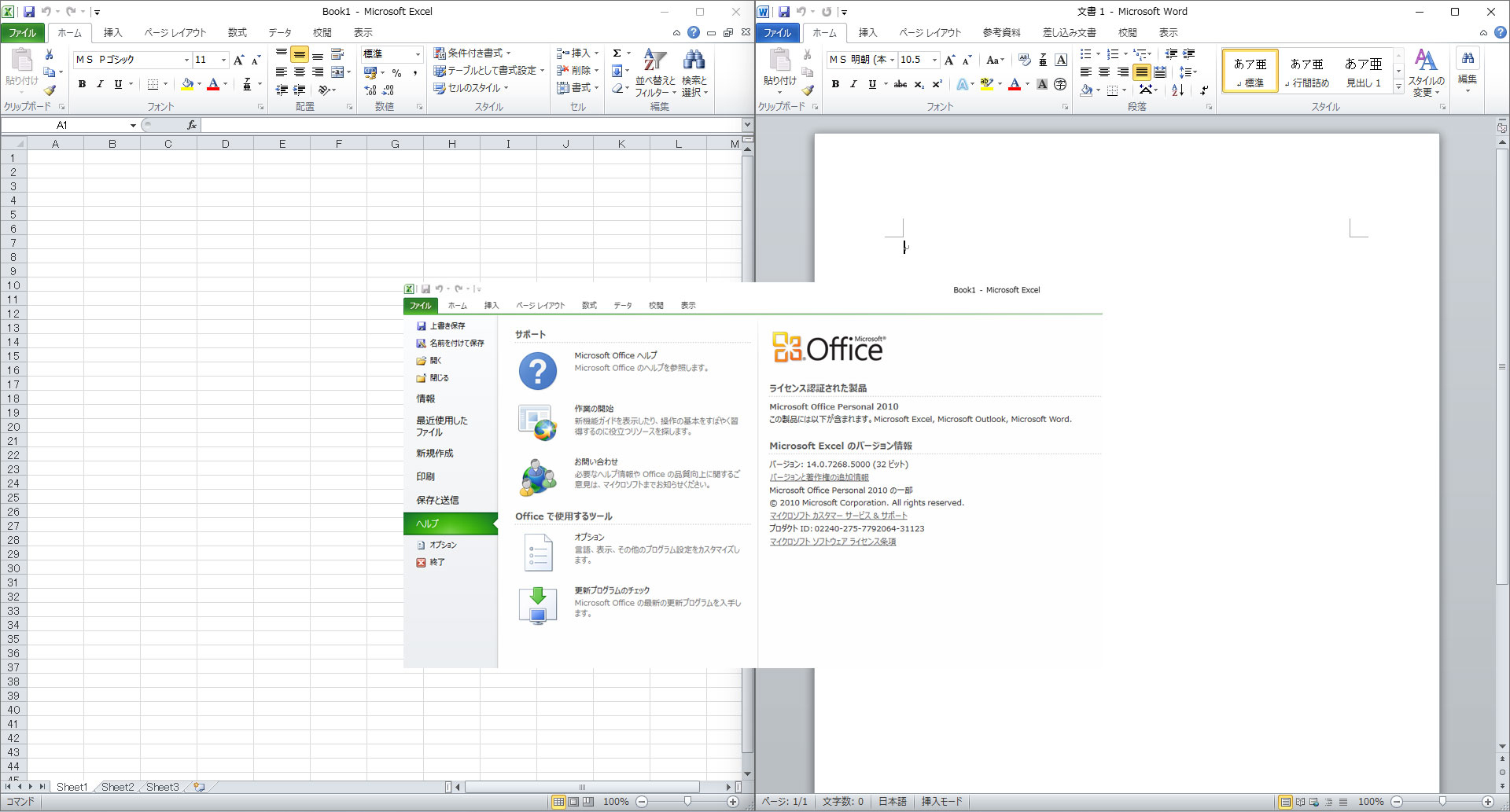Click Excel's comma style icon

[x=414, y=73]
